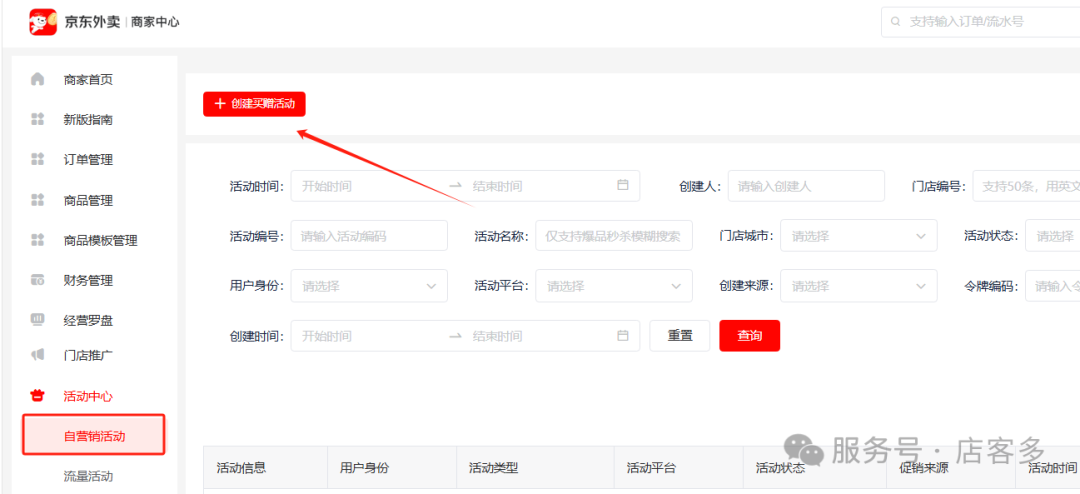
Task: Click the 重置 button
Action: 680,336
